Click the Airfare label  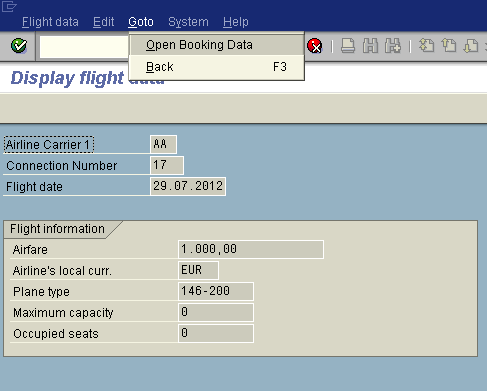(x=30, y=250)
